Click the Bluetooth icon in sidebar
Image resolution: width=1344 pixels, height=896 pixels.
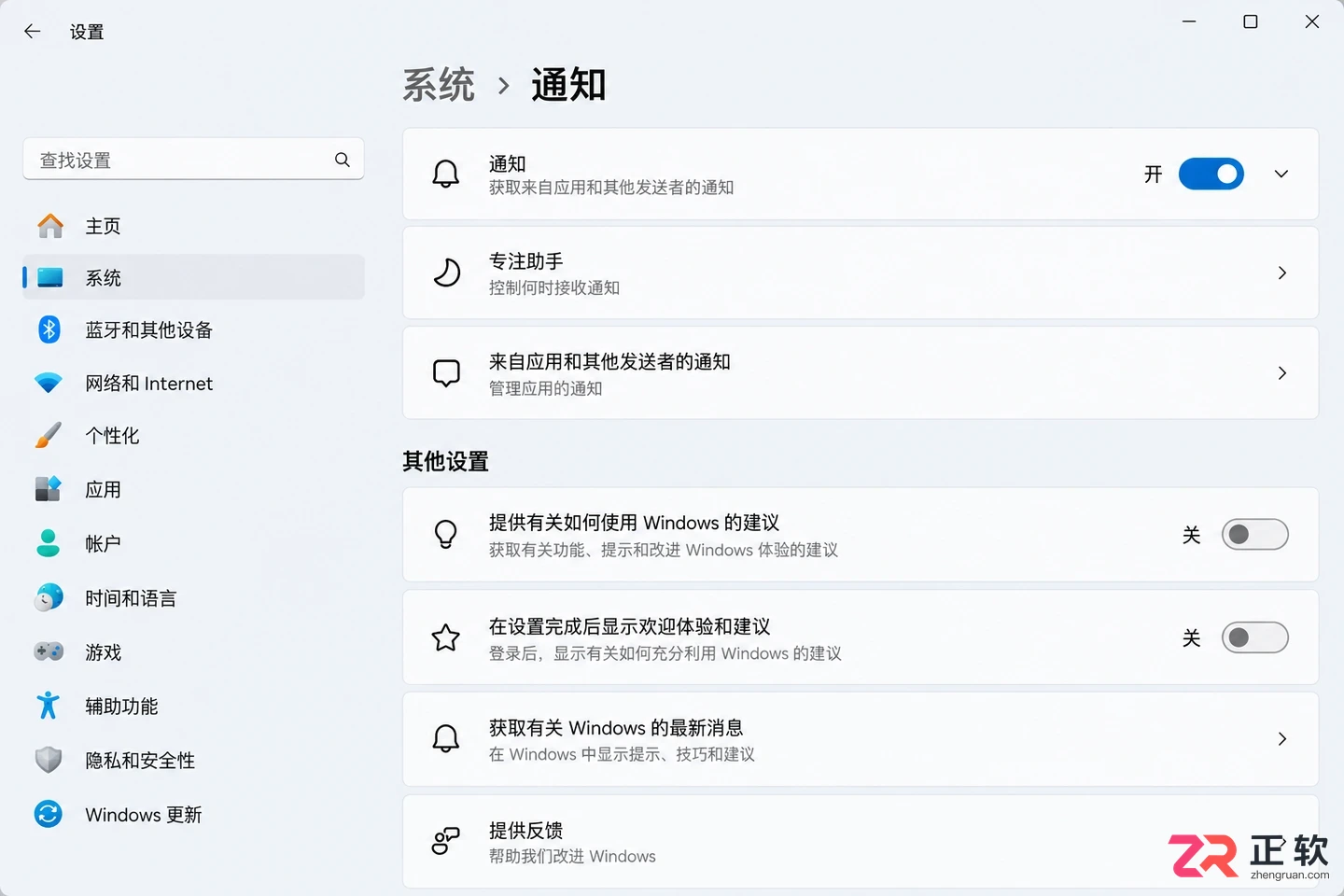49,329
